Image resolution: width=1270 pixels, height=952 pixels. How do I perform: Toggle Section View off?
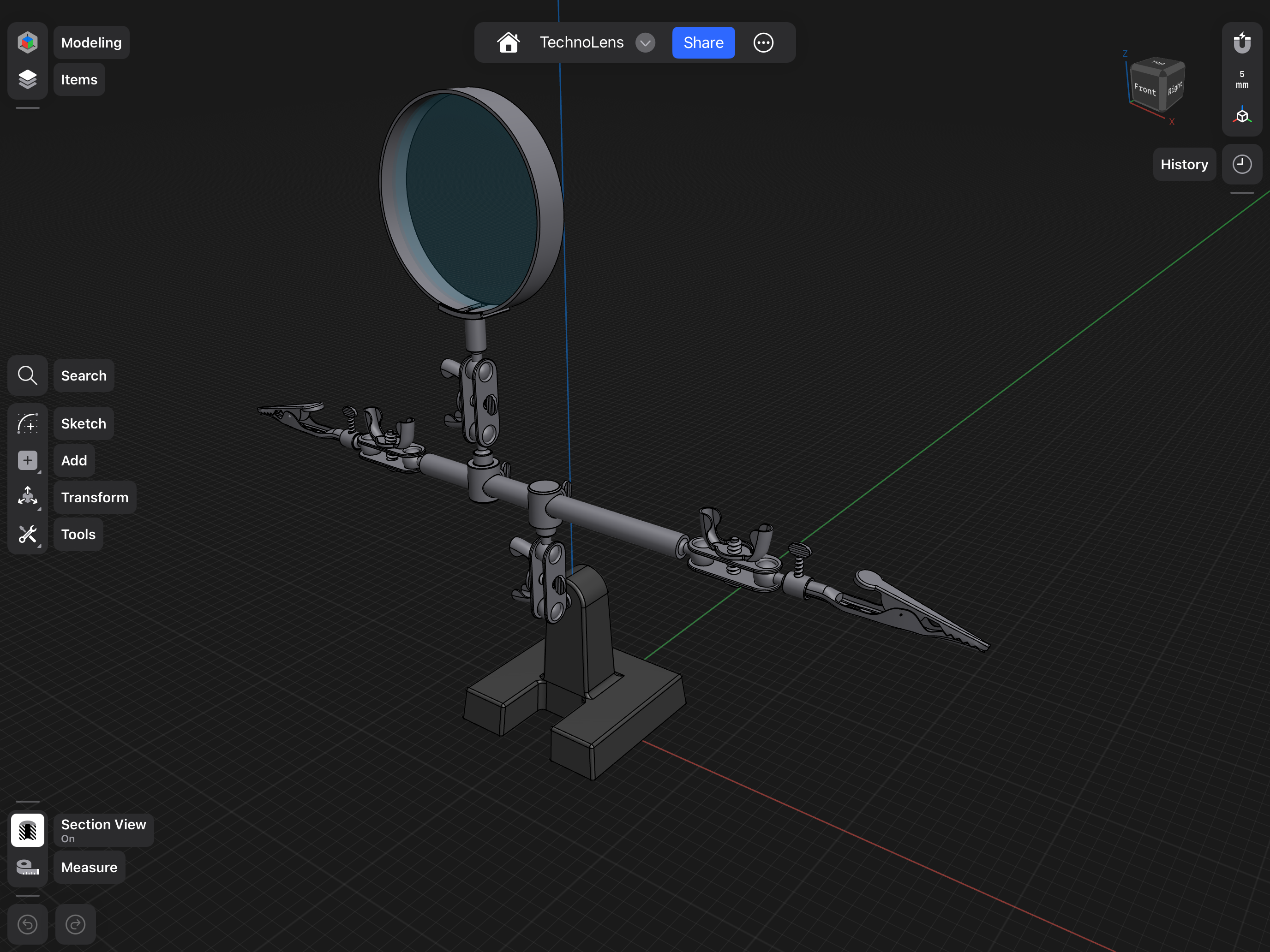click(x=28, y=830)
